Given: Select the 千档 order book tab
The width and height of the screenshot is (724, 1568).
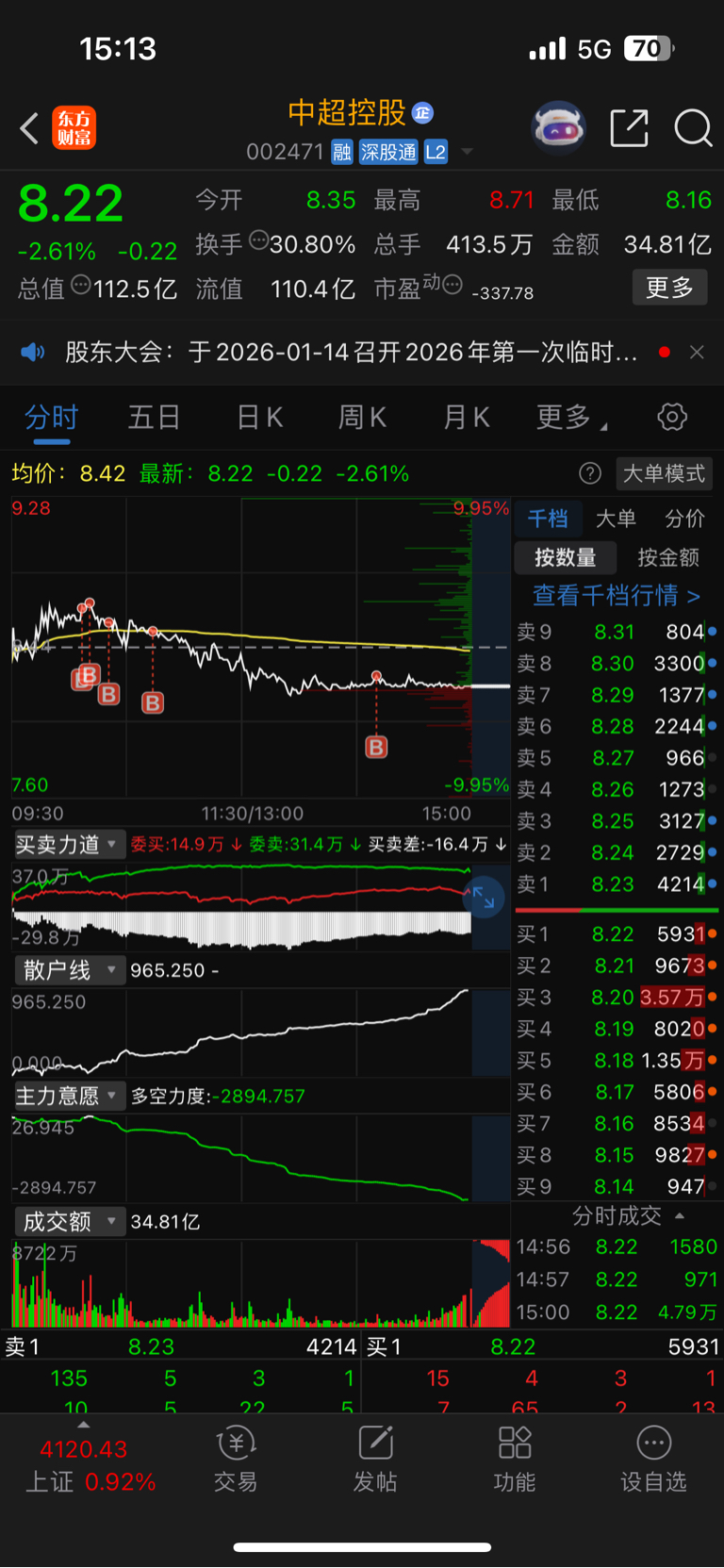Looking at the screenshot, I should pos(548,519).
